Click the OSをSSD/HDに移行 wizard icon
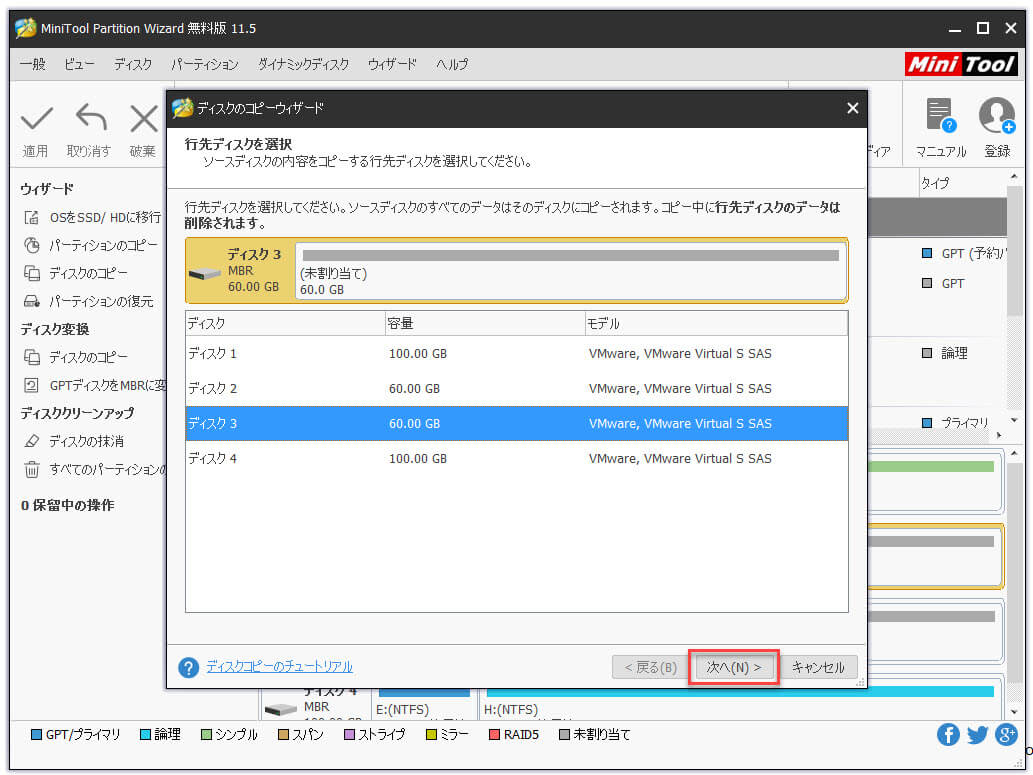This screenshot has height=775, width=1033. point(32,217)
